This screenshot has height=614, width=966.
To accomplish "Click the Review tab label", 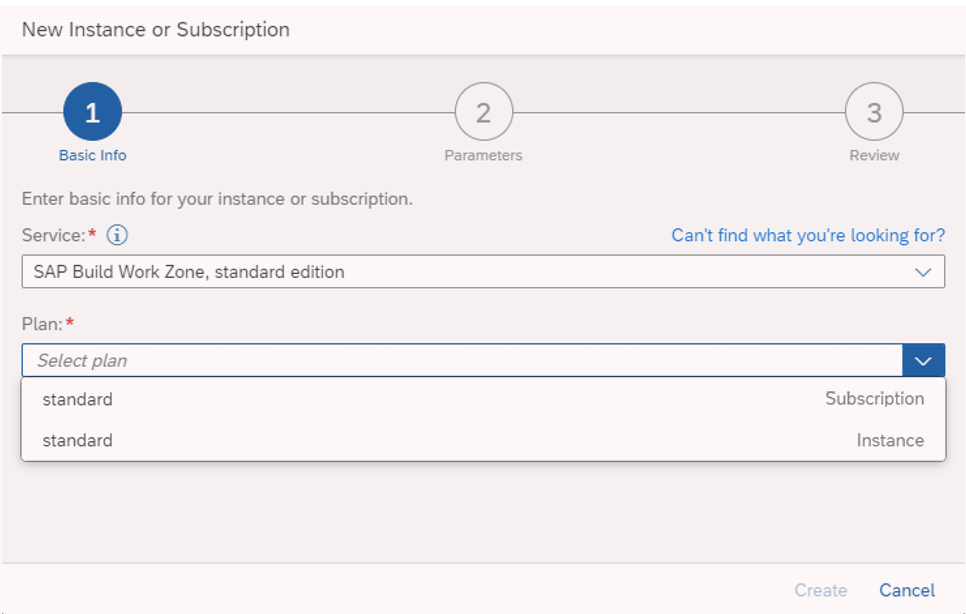I will click(874, 155).
